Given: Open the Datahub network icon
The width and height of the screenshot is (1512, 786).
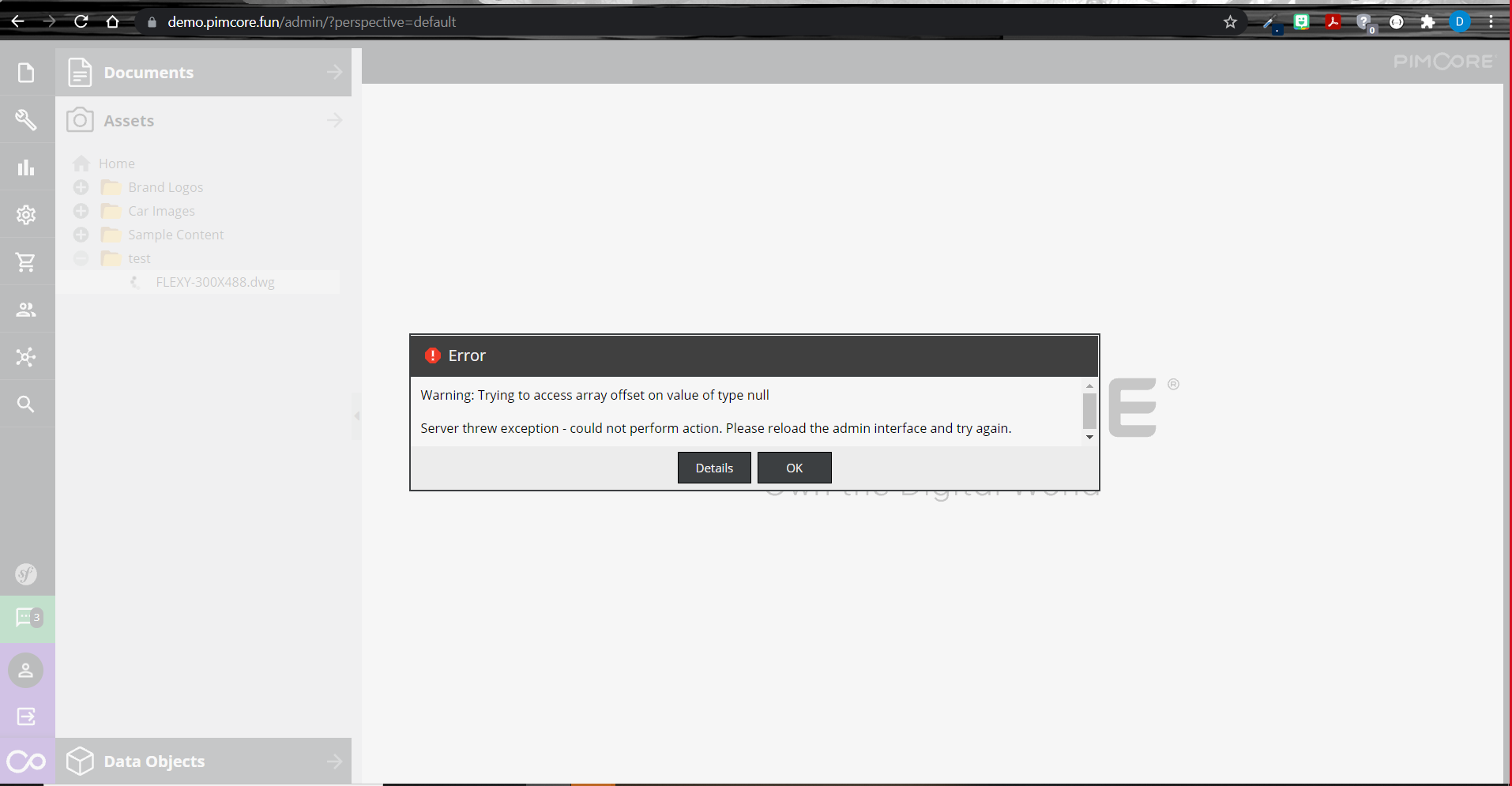Looking at the screenshot, I should click(26, 357).
